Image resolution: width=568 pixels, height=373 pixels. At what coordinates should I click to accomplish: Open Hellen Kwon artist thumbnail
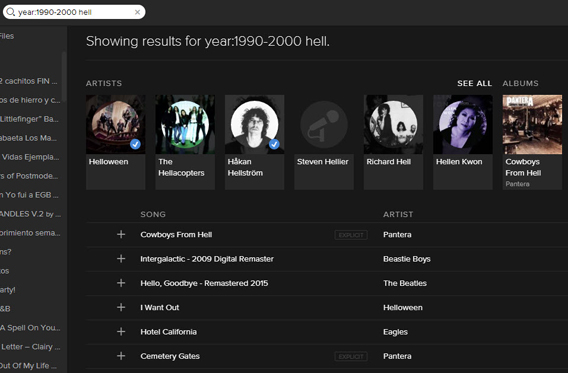(x=463, y=124)
